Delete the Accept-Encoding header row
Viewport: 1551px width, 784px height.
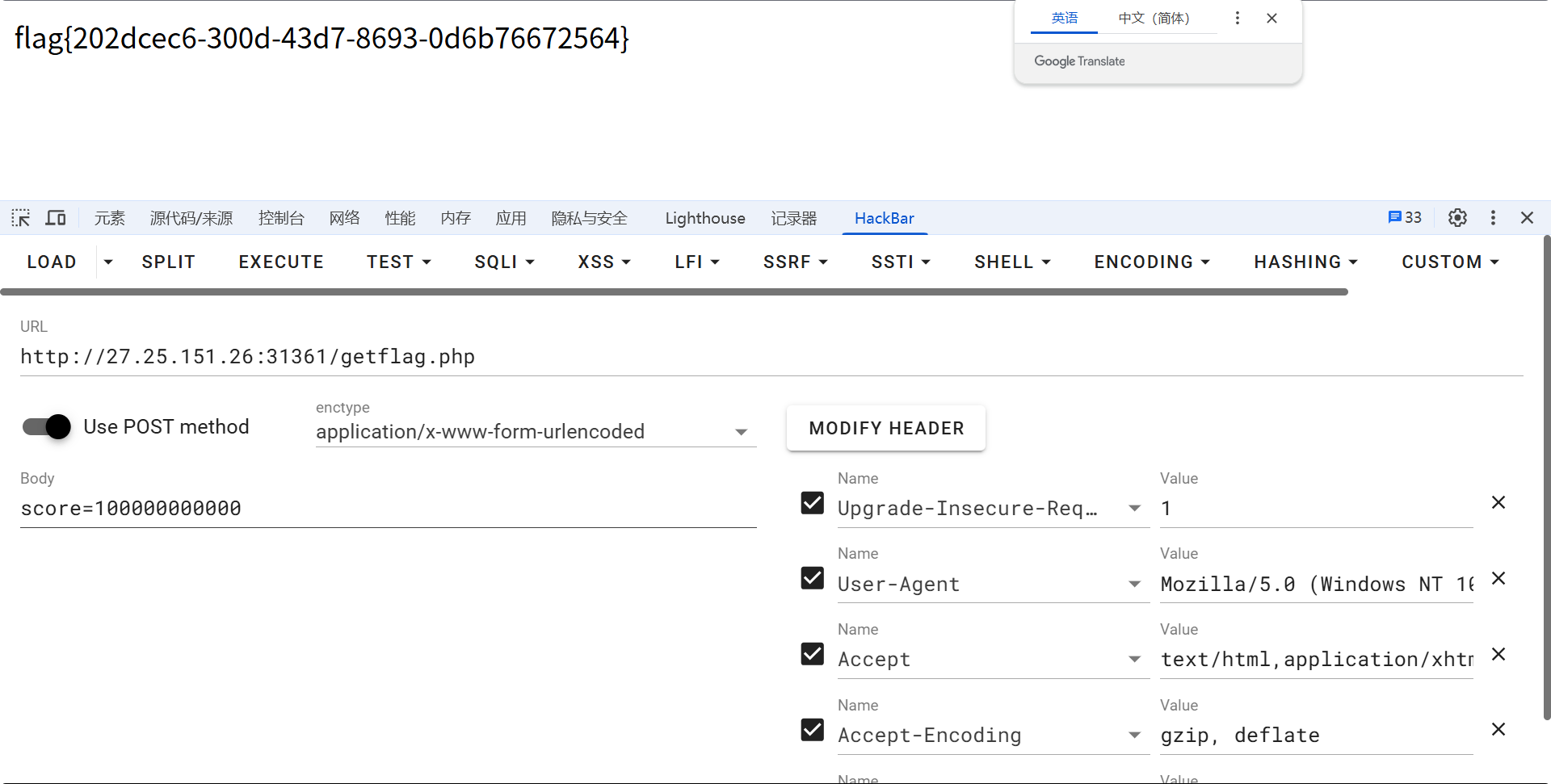[1498, 729]
